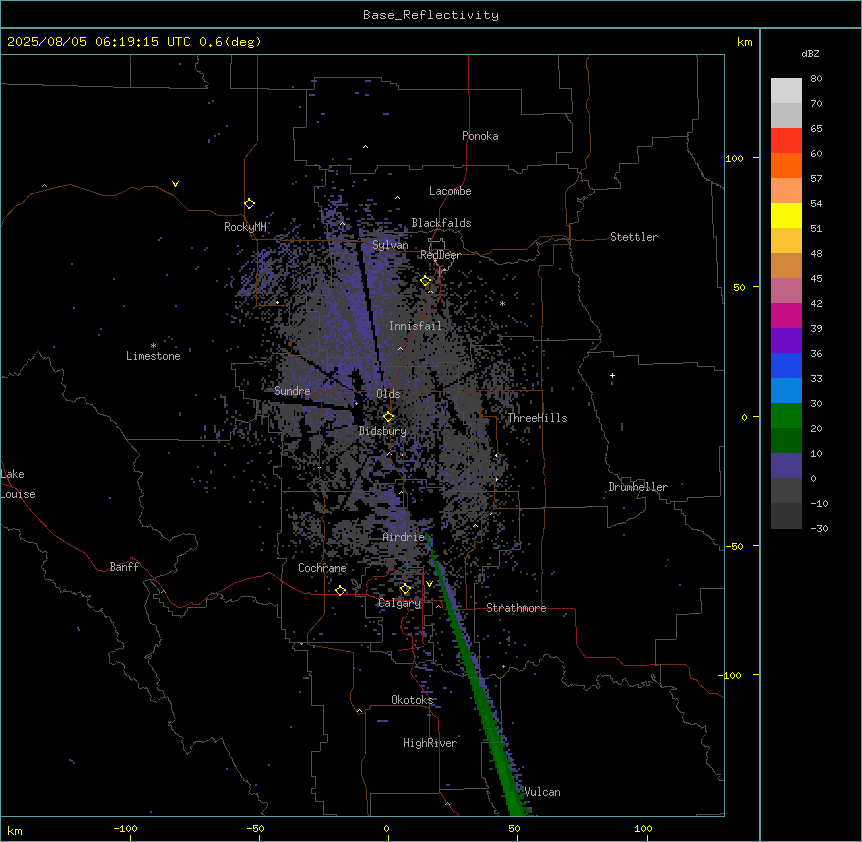Click the Cochrane town label
The height and width of the screenshot is (842, 862).
(x=322, y=568)
